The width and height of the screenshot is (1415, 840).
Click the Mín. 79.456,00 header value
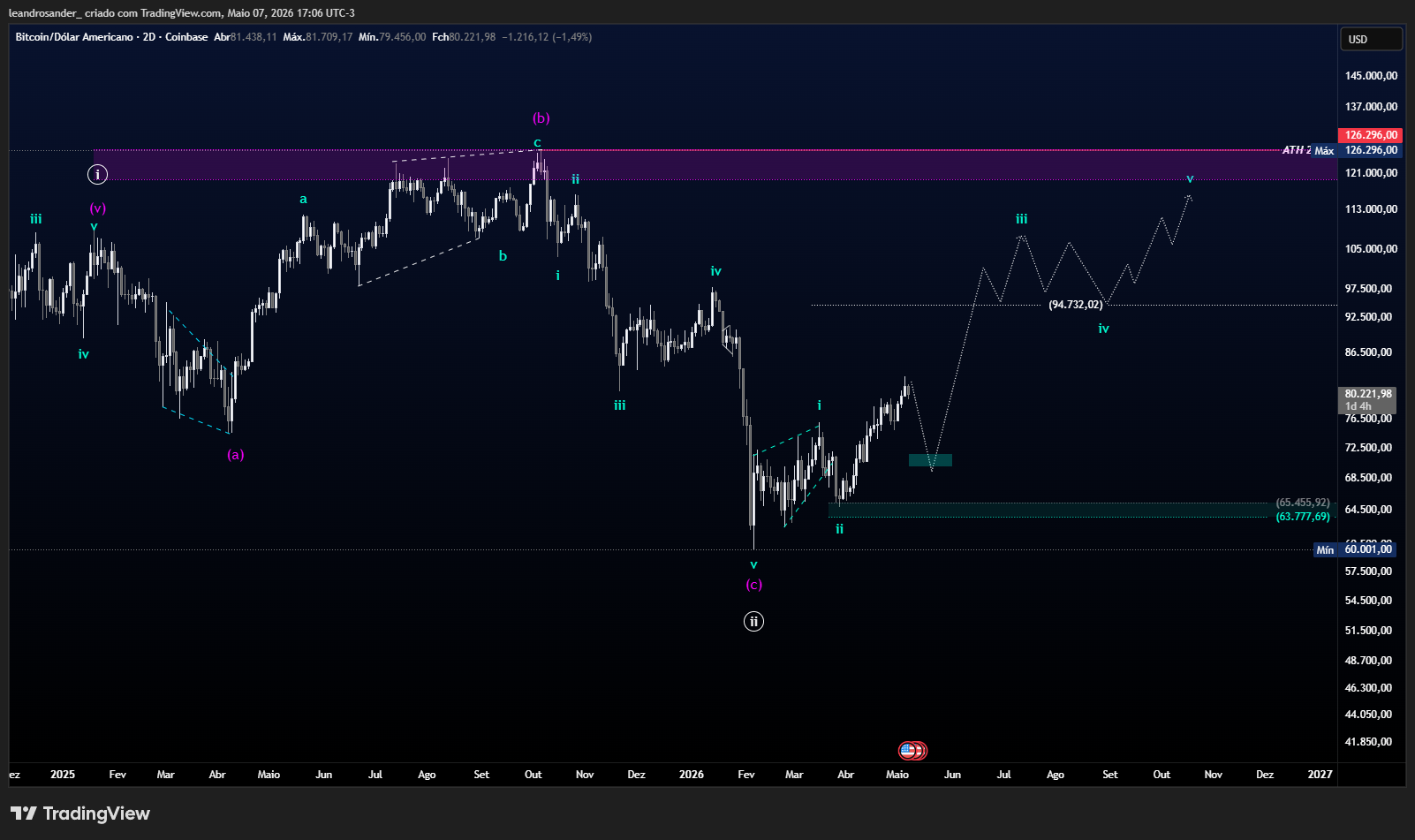392,37
